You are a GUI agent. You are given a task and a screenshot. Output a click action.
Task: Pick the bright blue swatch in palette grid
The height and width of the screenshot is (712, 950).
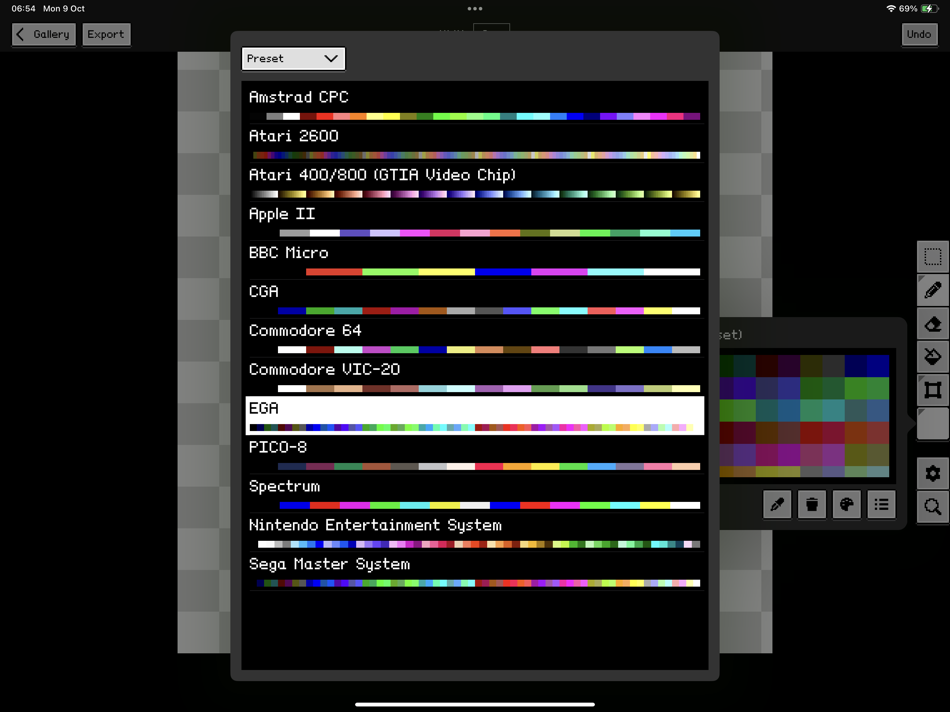878,366
